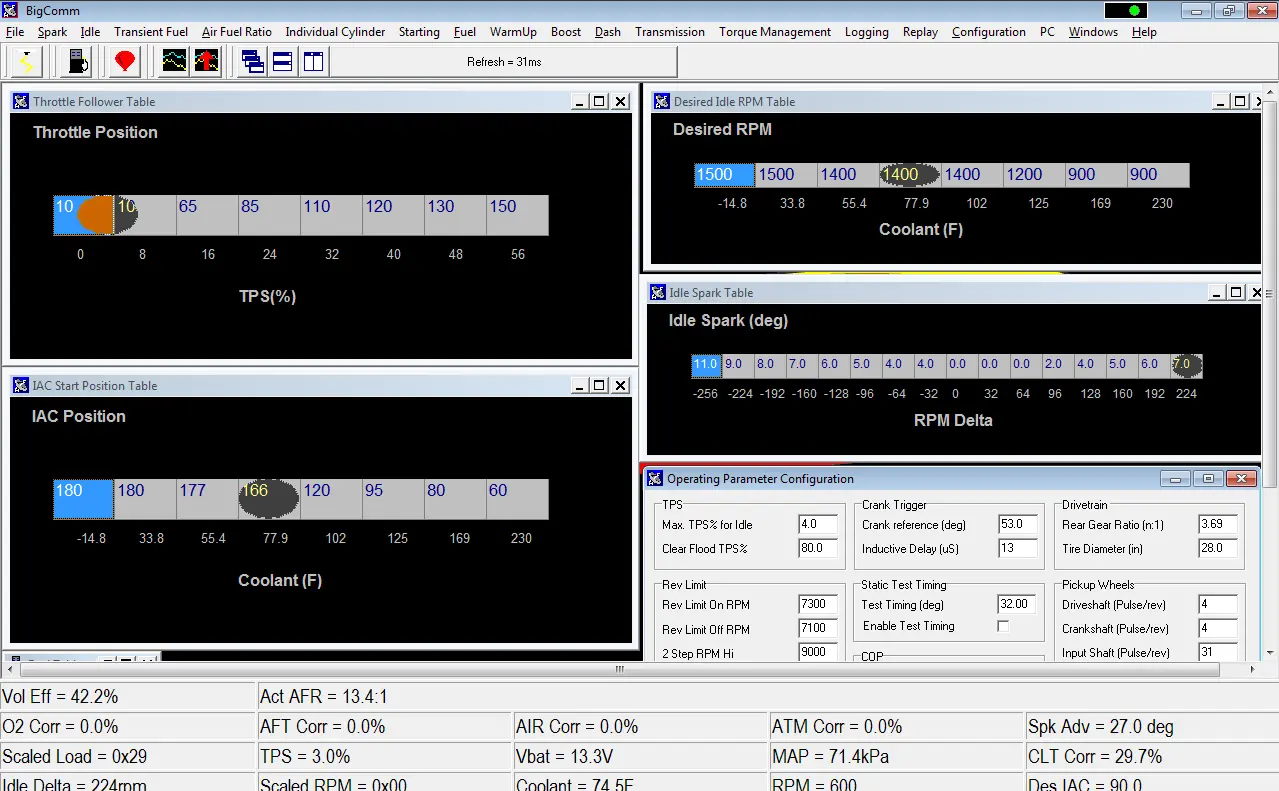Viewport: 1279px width, 791px height.
Task: Enable the Test Timing checkbox
Action: coord(1003,626)
